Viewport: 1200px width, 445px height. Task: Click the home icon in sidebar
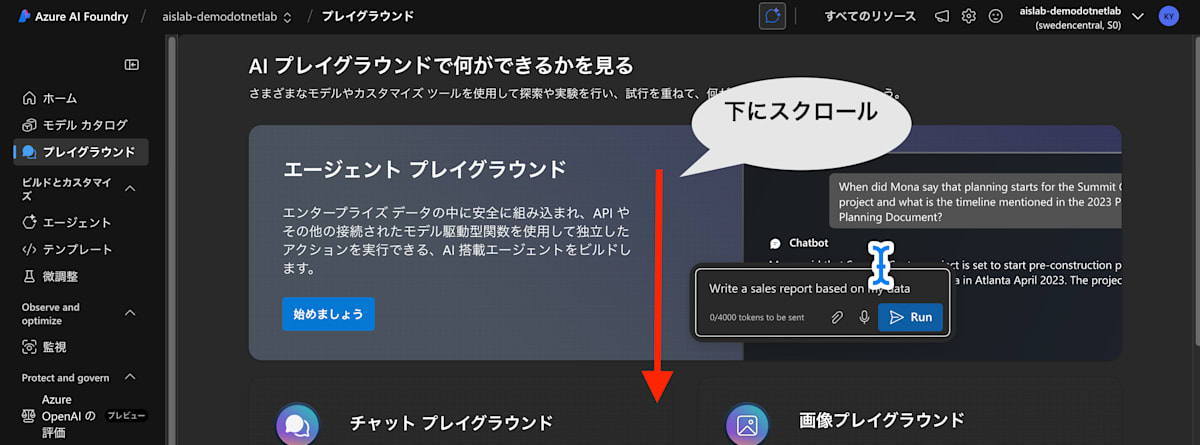[29, 98]
